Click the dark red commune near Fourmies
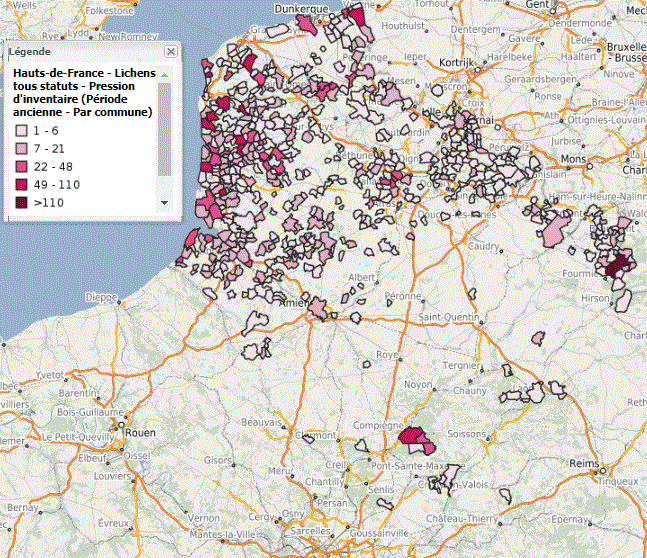Image resolution: width=647 pixels, height=558 pixels. 619,264
